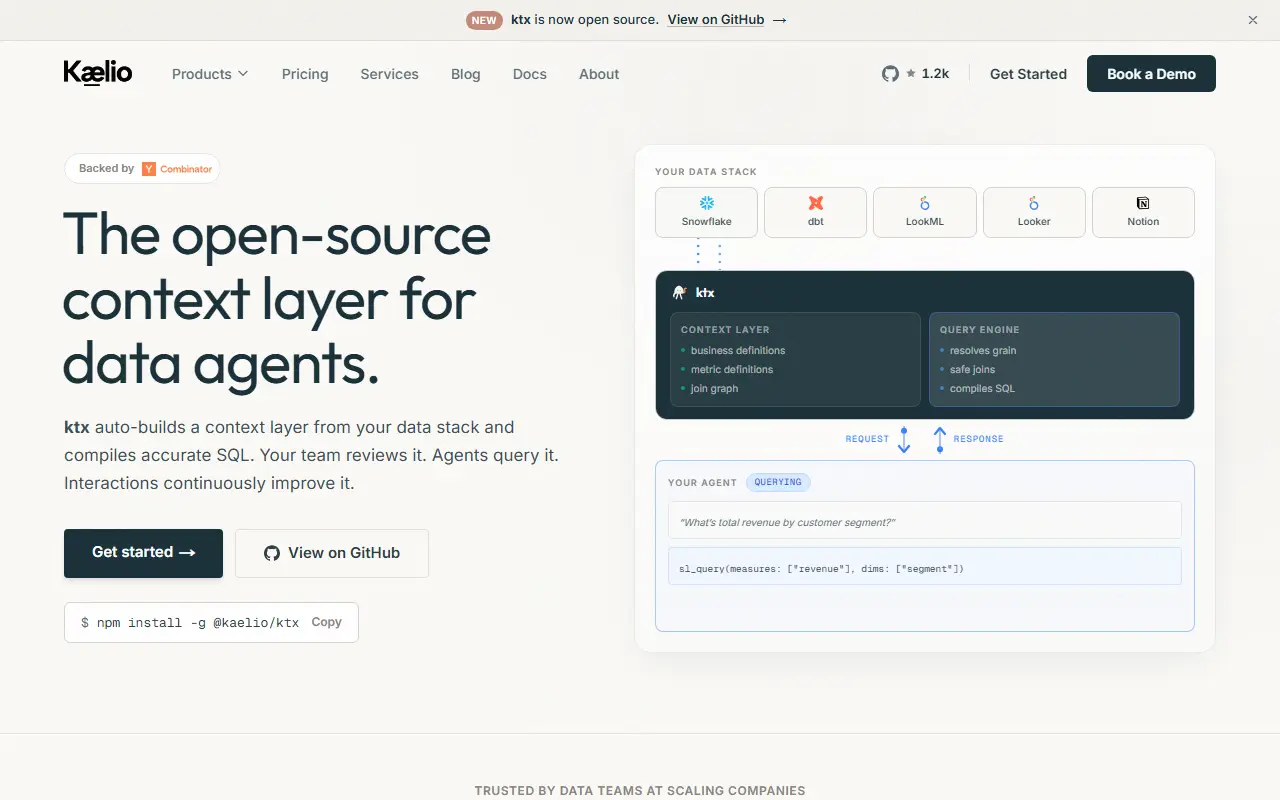Open the Pricing page
Screen dimensions: 1280x800
pos(305,74)
